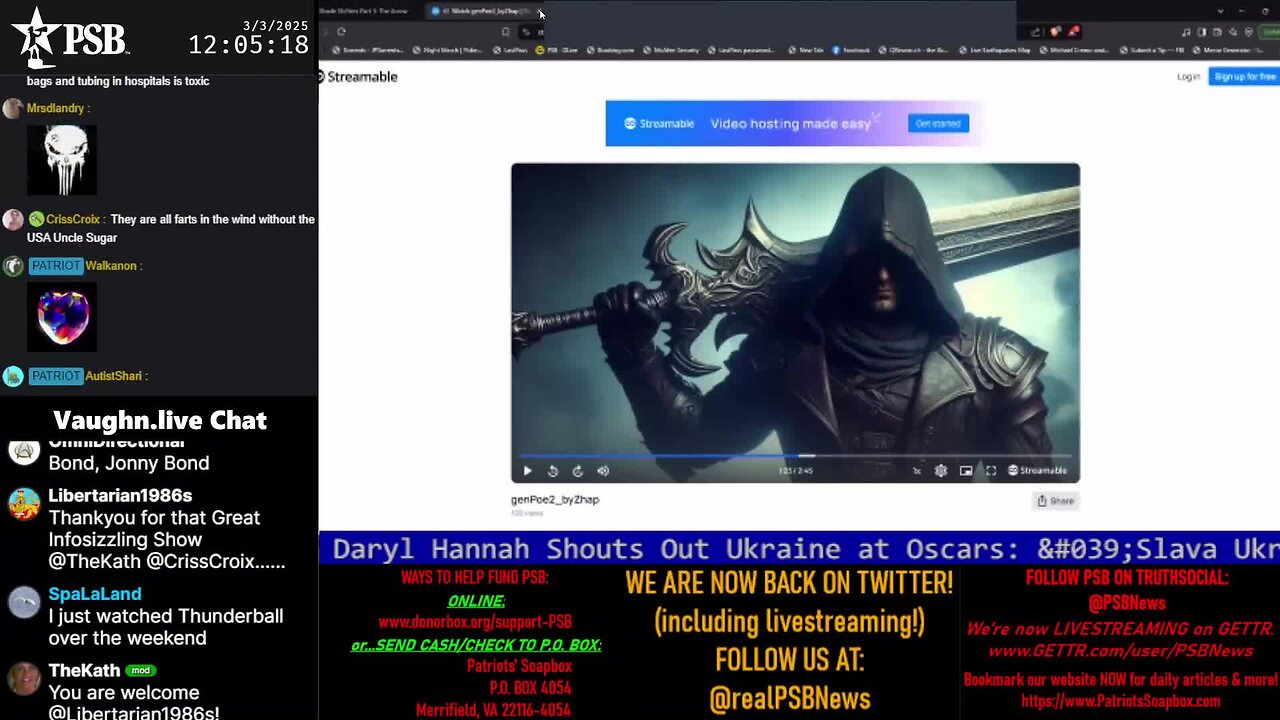Mute the Streamable video volume
1280x720 pixels.
[603, 471]
